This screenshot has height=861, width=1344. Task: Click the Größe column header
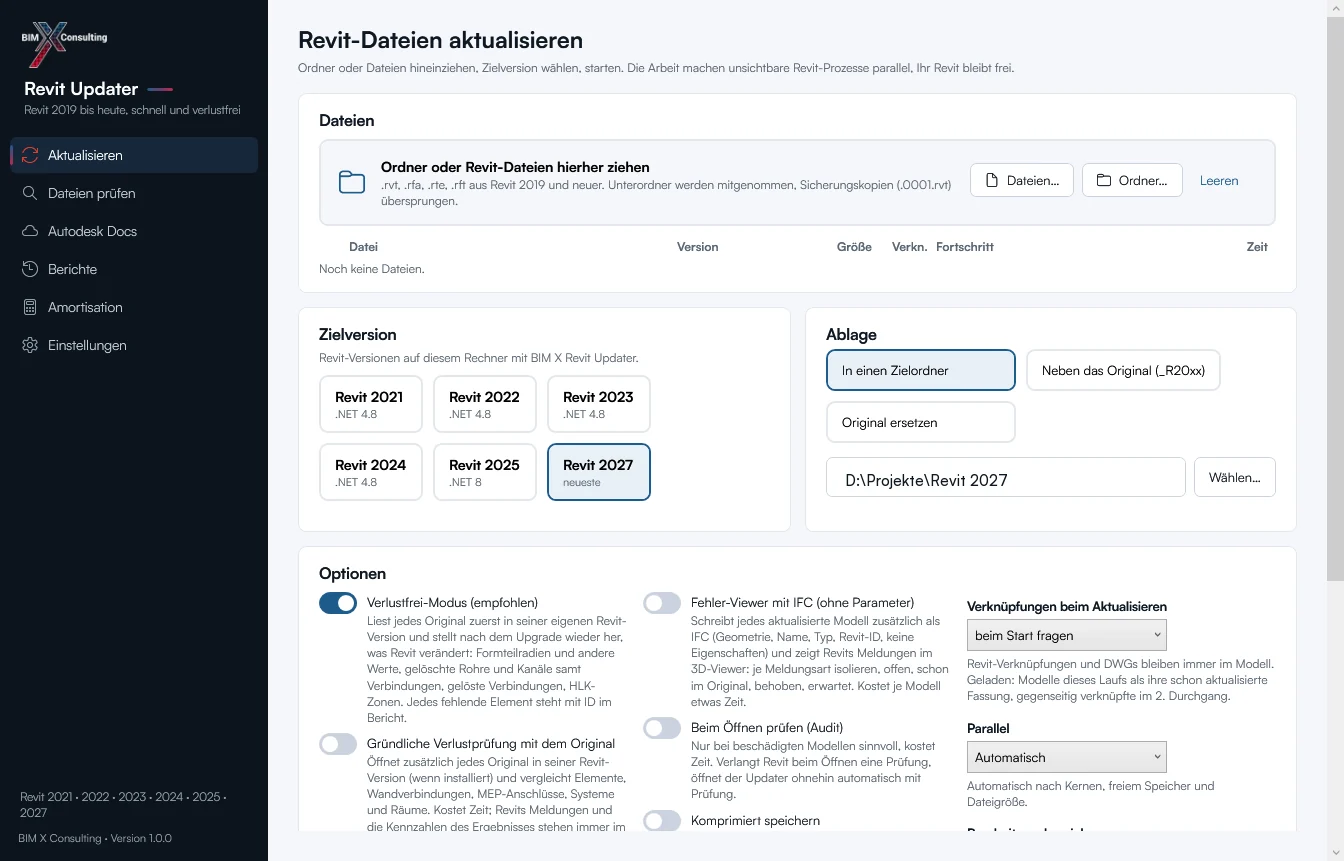854,247
